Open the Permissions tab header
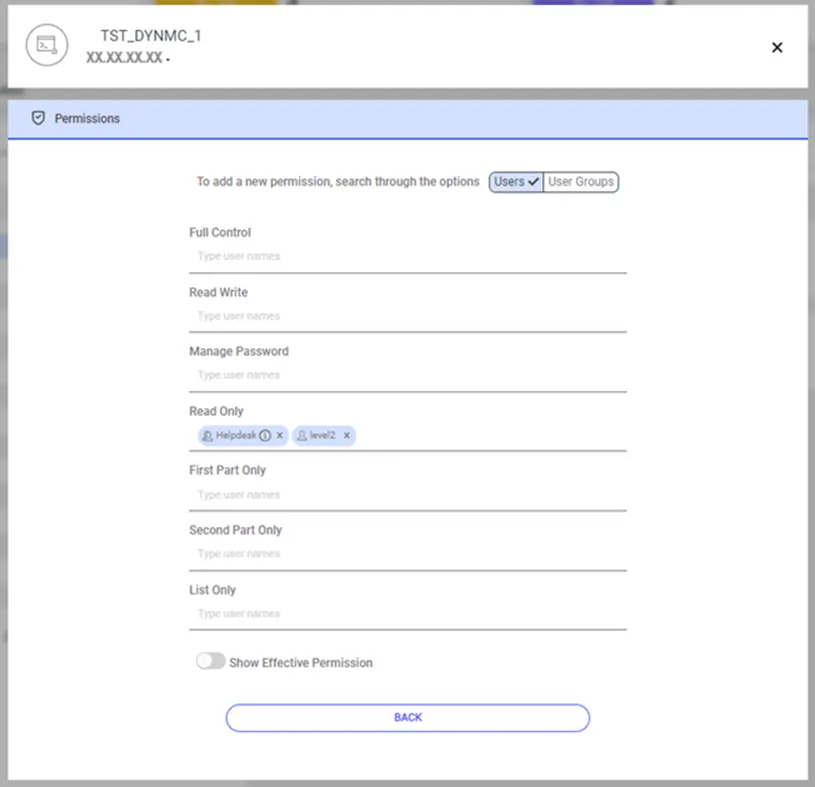 (x=408, y=119)
